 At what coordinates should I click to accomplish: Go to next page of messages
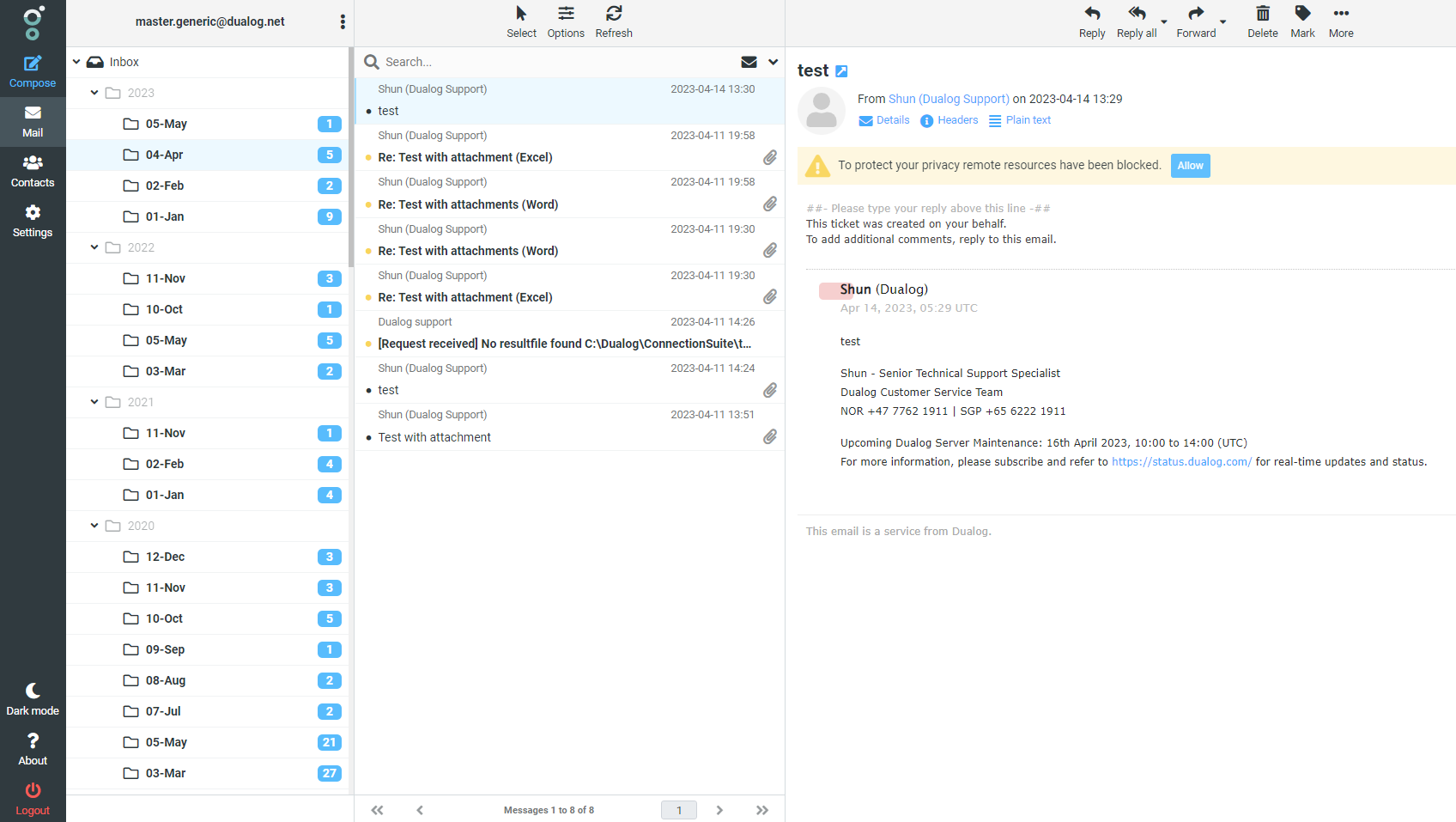(719, 810)
